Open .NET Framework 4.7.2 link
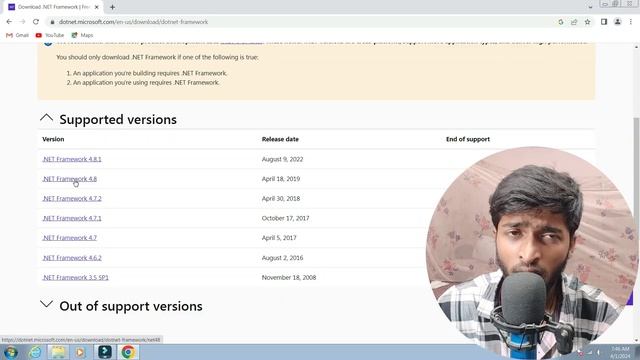 (x=72, y=198)
